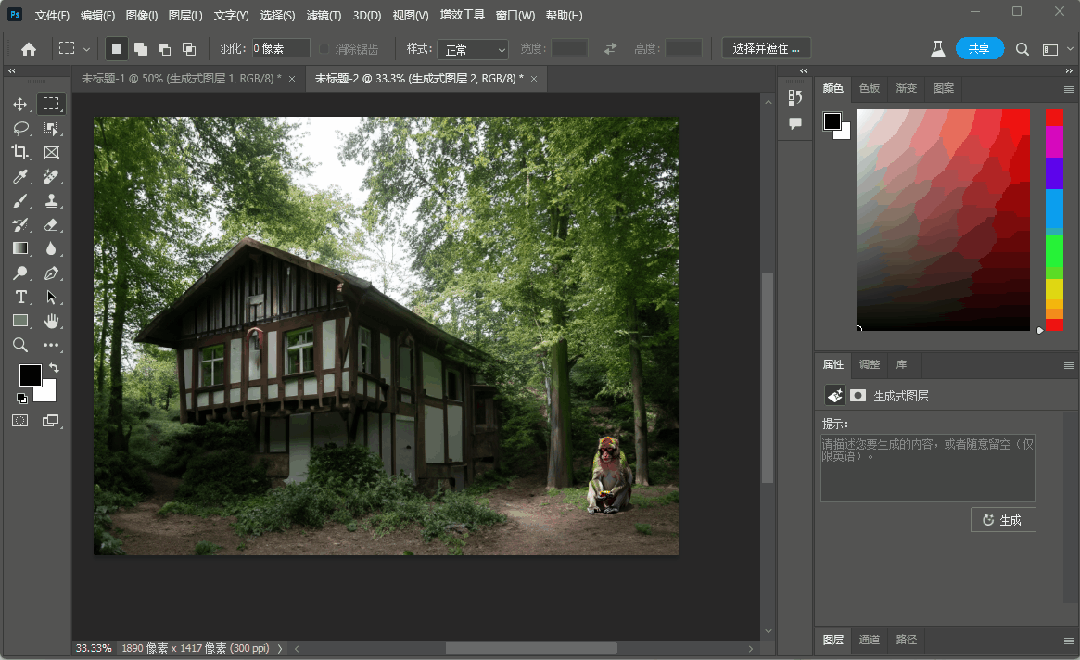Enable the add to selection mode

pos(140,49)
